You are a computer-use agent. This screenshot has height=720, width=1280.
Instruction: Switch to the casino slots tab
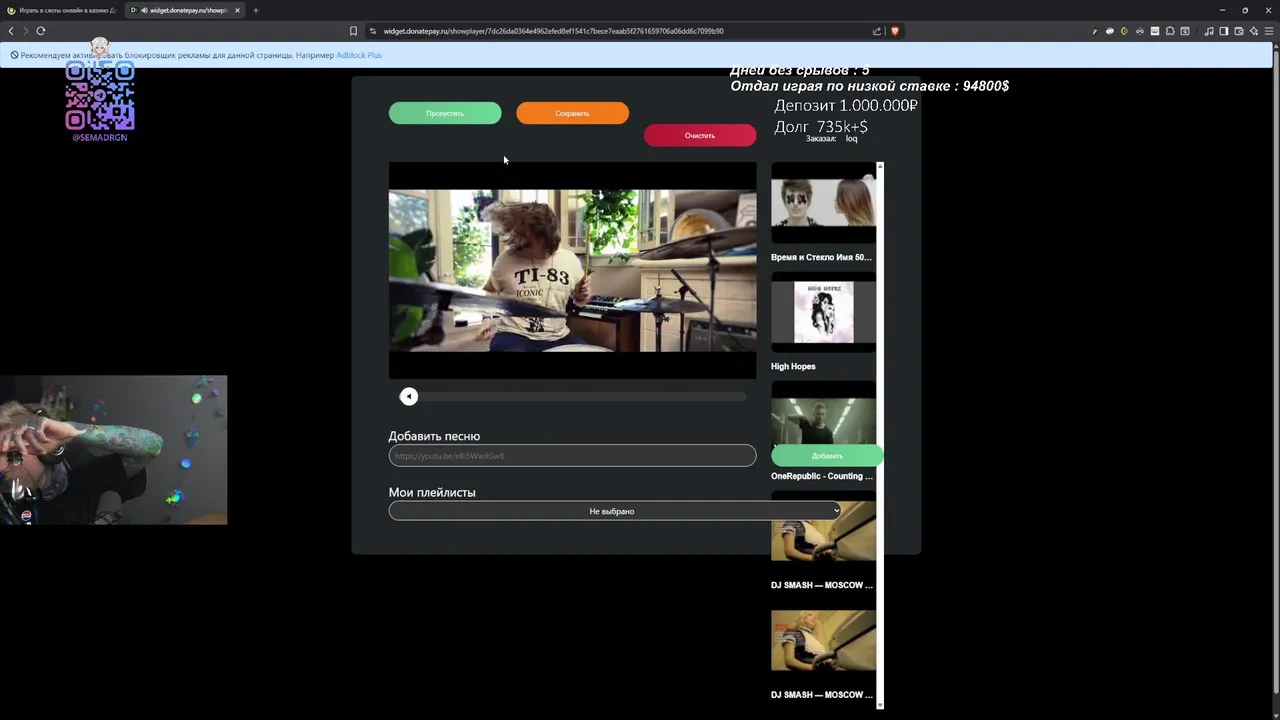[x=62, y=10]
